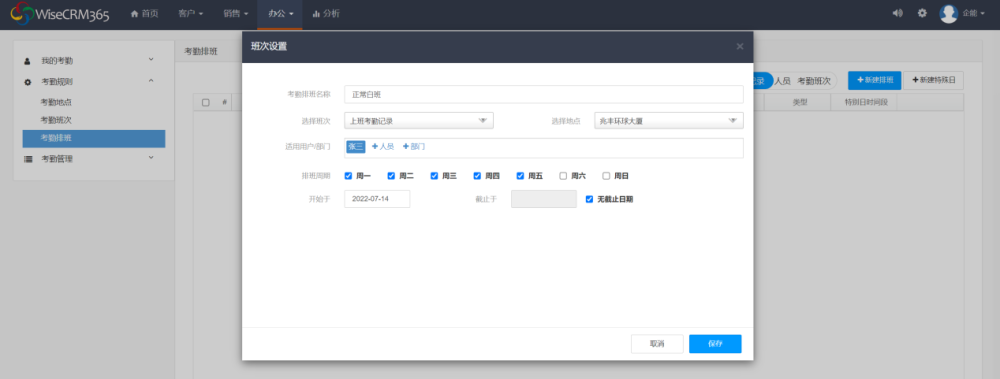Open the settings gear icon
The image size is (1000, 379).
tap(922, 13)
